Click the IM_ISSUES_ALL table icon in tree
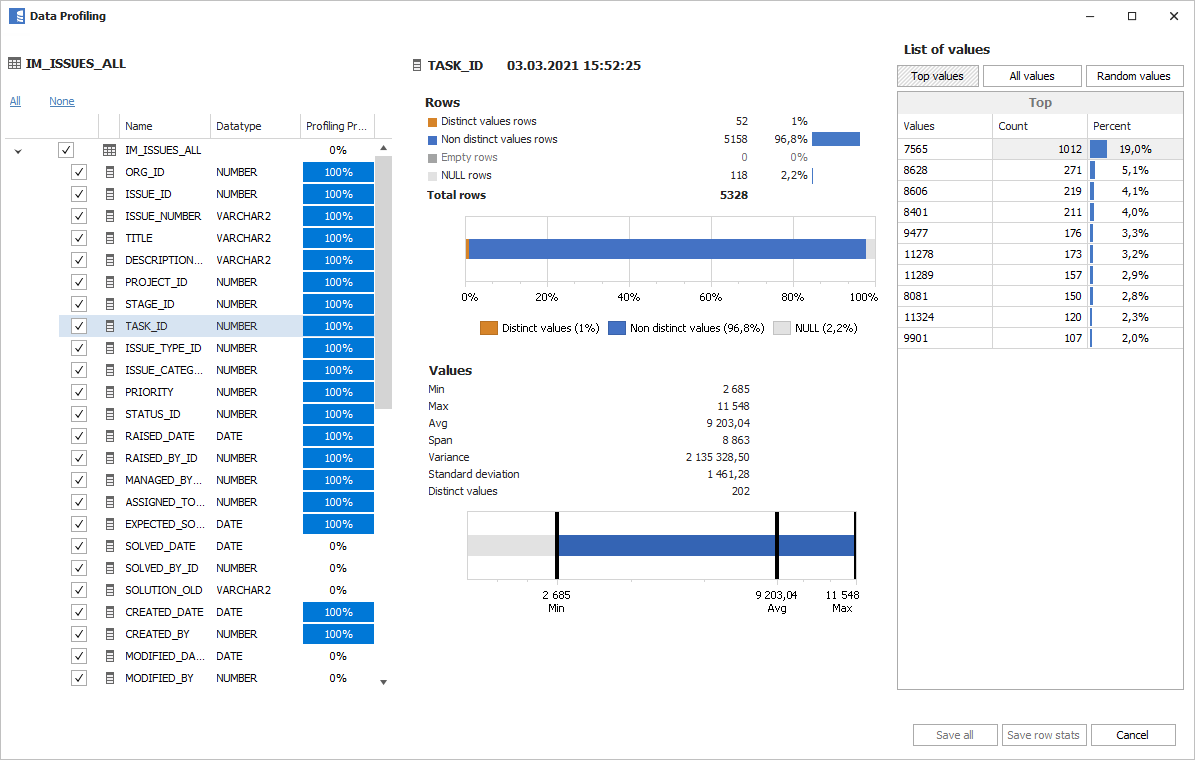The width and height of the screenshot is (1195, 760). (x=110, y=150)
